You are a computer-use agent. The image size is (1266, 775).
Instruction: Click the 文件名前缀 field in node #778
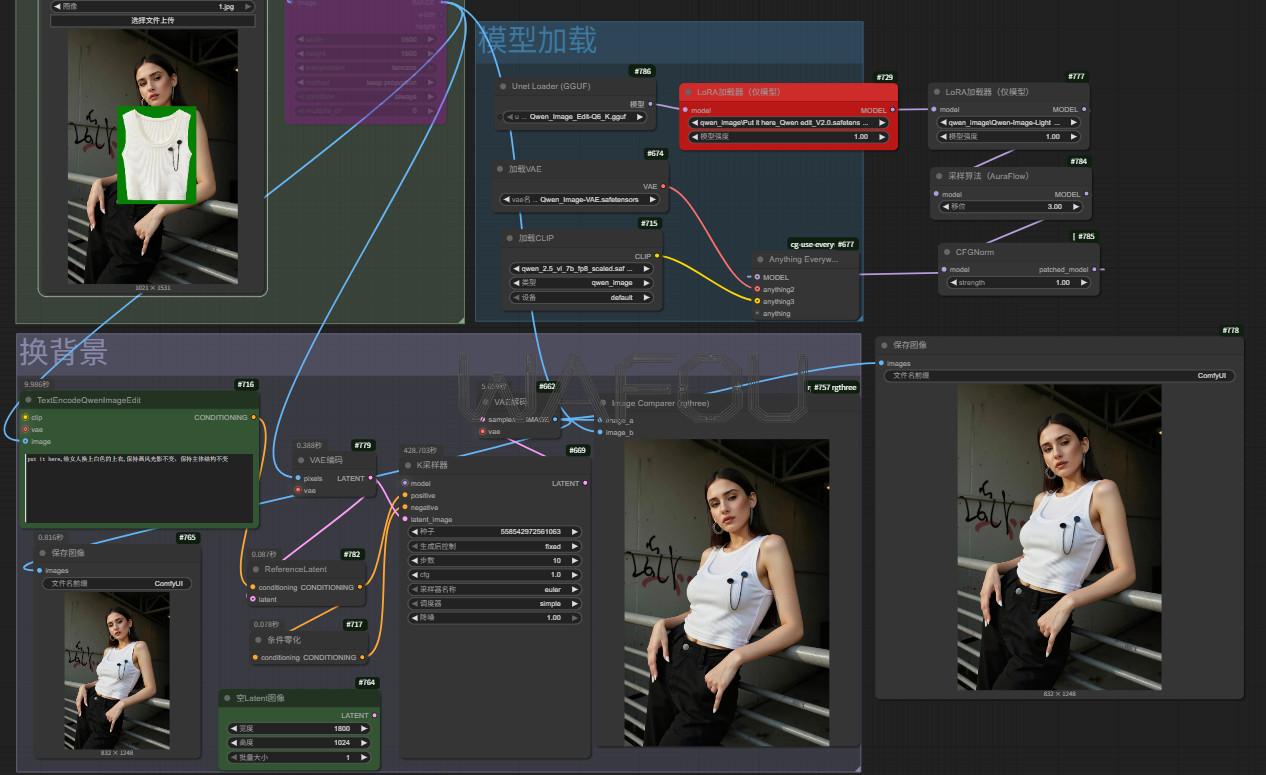coord(1059,376)
